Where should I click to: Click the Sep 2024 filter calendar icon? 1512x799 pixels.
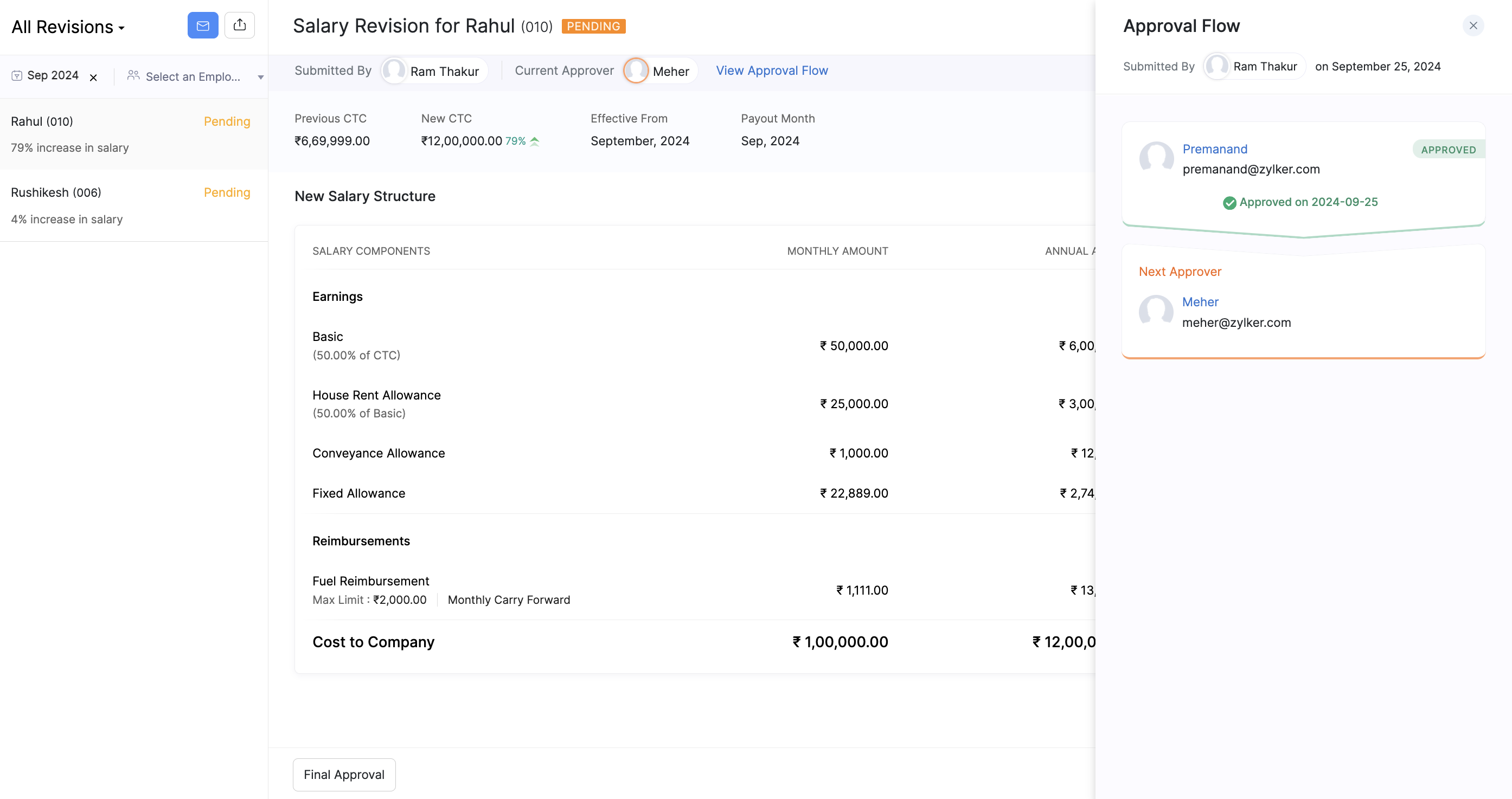(17, 76)
